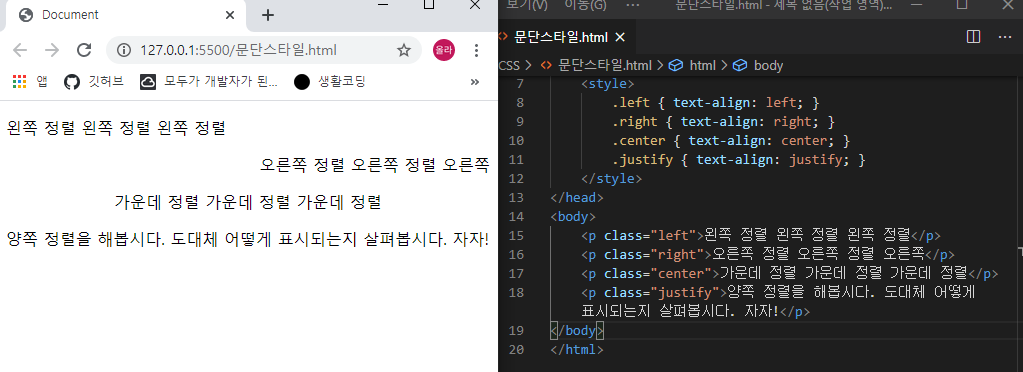Open the 모두가 개발자가 된... bookmark
1023x372 pixels.
[209, 82]
